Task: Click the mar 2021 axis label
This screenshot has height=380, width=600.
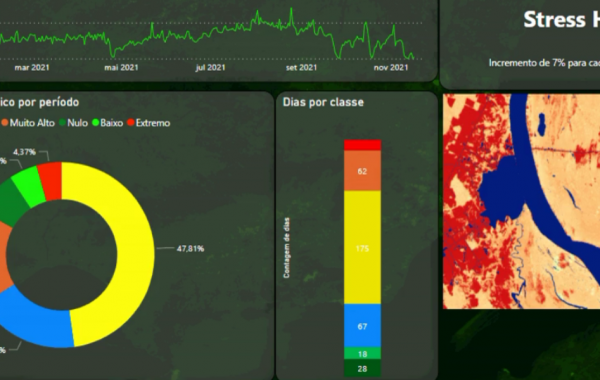Action: point(32,68)
